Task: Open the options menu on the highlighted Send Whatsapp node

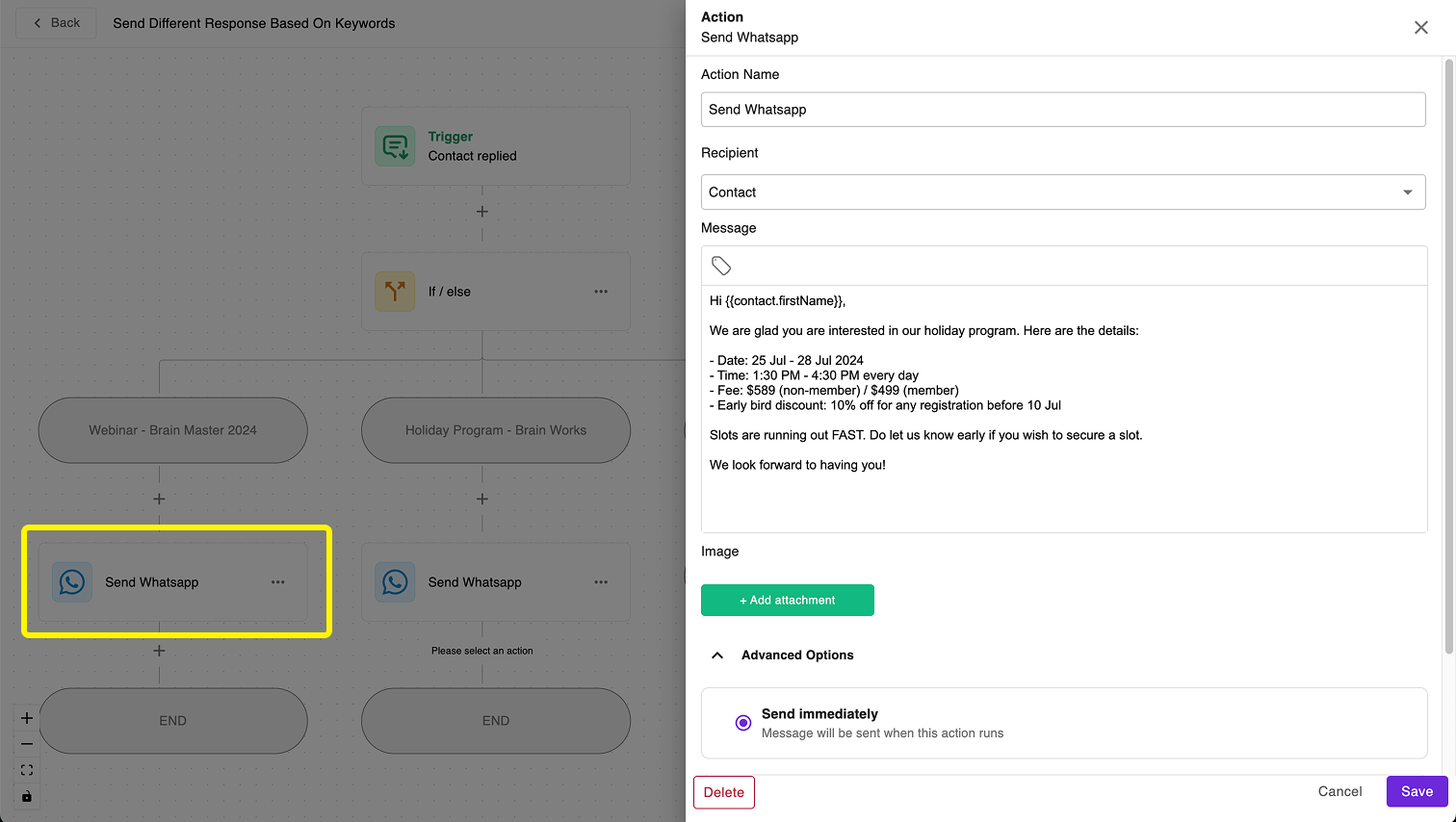Action: coord(278,581)
